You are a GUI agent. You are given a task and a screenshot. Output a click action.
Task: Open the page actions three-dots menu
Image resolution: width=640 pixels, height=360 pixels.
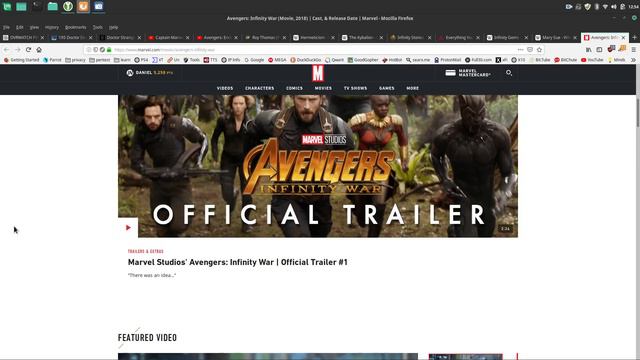520,49
